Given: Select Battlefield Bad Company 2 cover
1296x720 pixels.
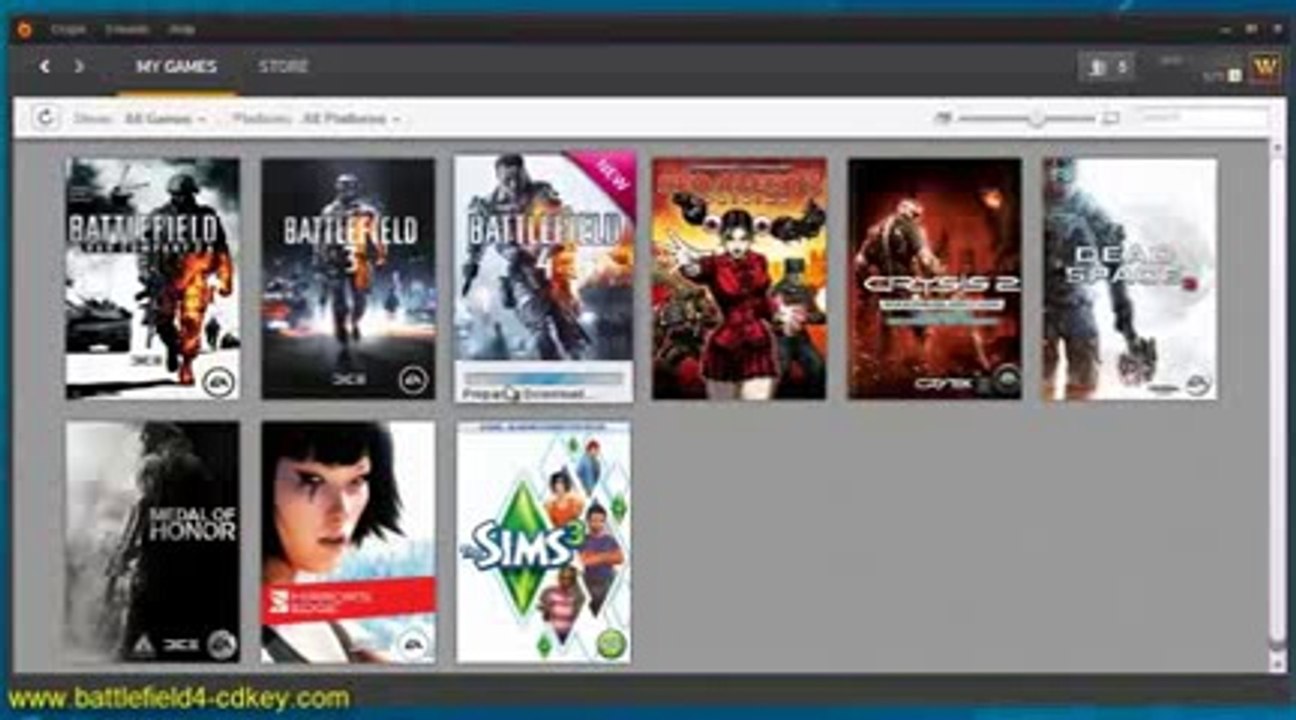Looking at the screenshot, I should pyautogui.click(x=153, y=278).
